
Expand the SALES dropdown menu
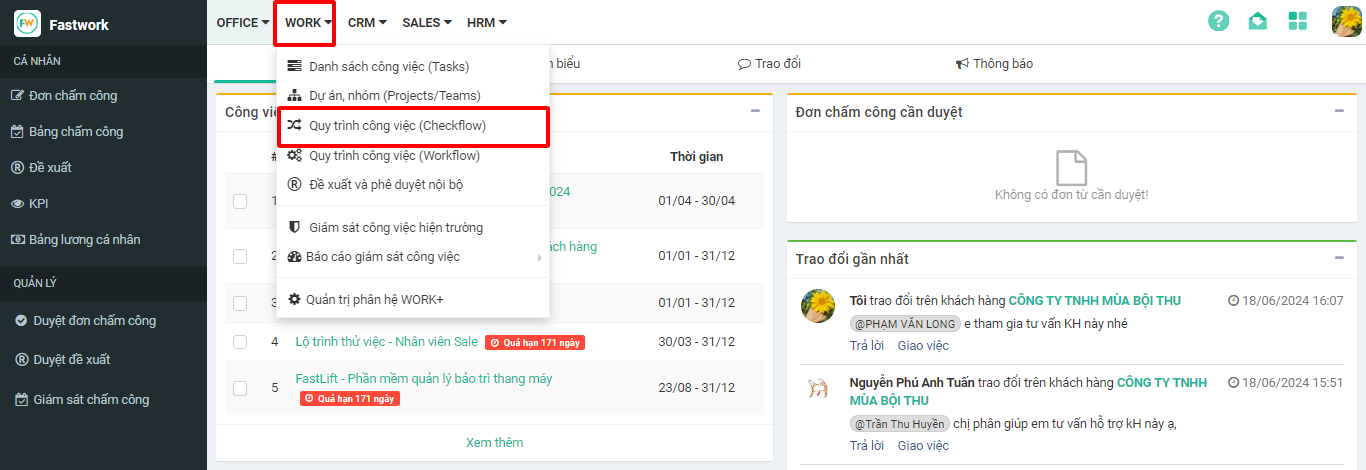click(427, 22)
